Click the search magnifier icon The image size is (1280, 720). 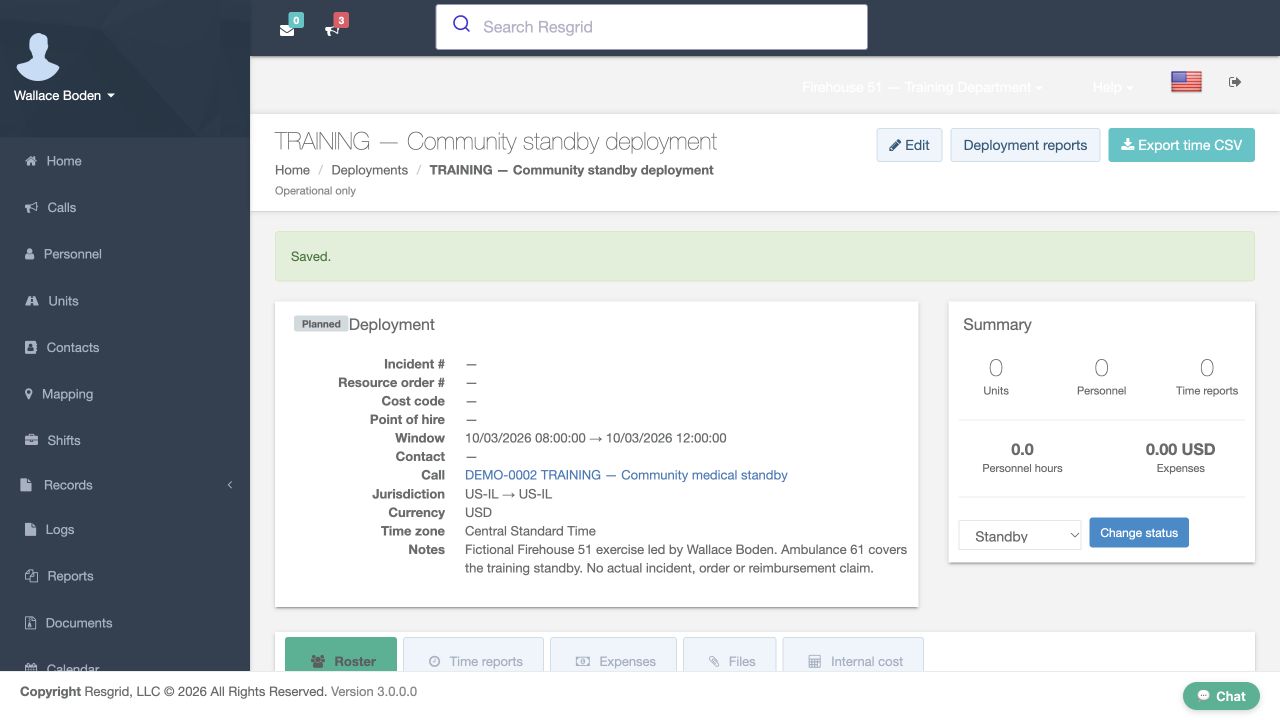[461, 25]
